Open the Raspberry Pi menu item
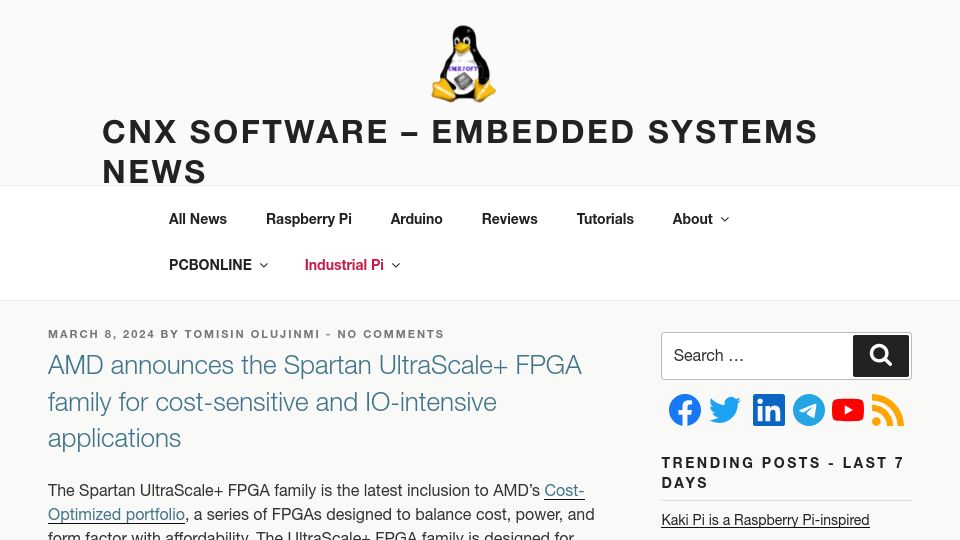Screen dimensions: 960x540 309,219
